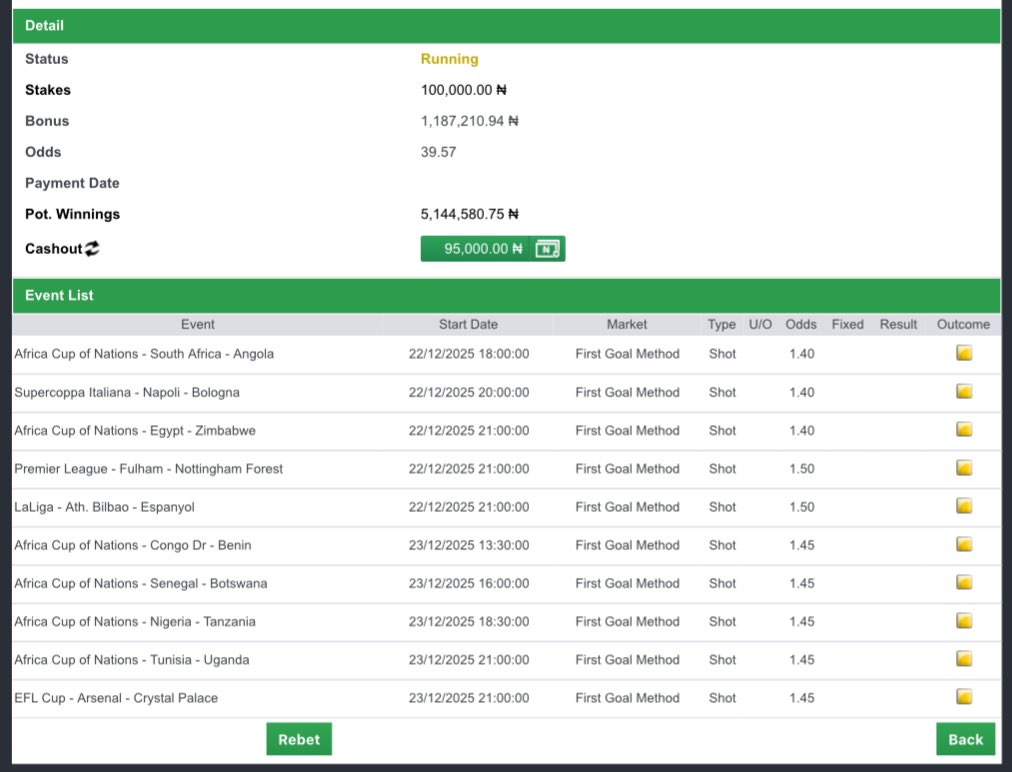Click the Market column header

627,325
